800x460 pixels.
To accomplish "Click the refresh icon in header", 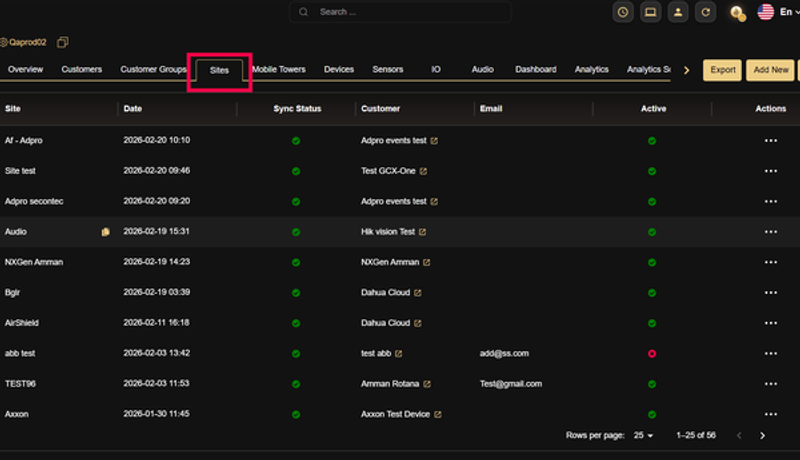I will pos(706,12).
